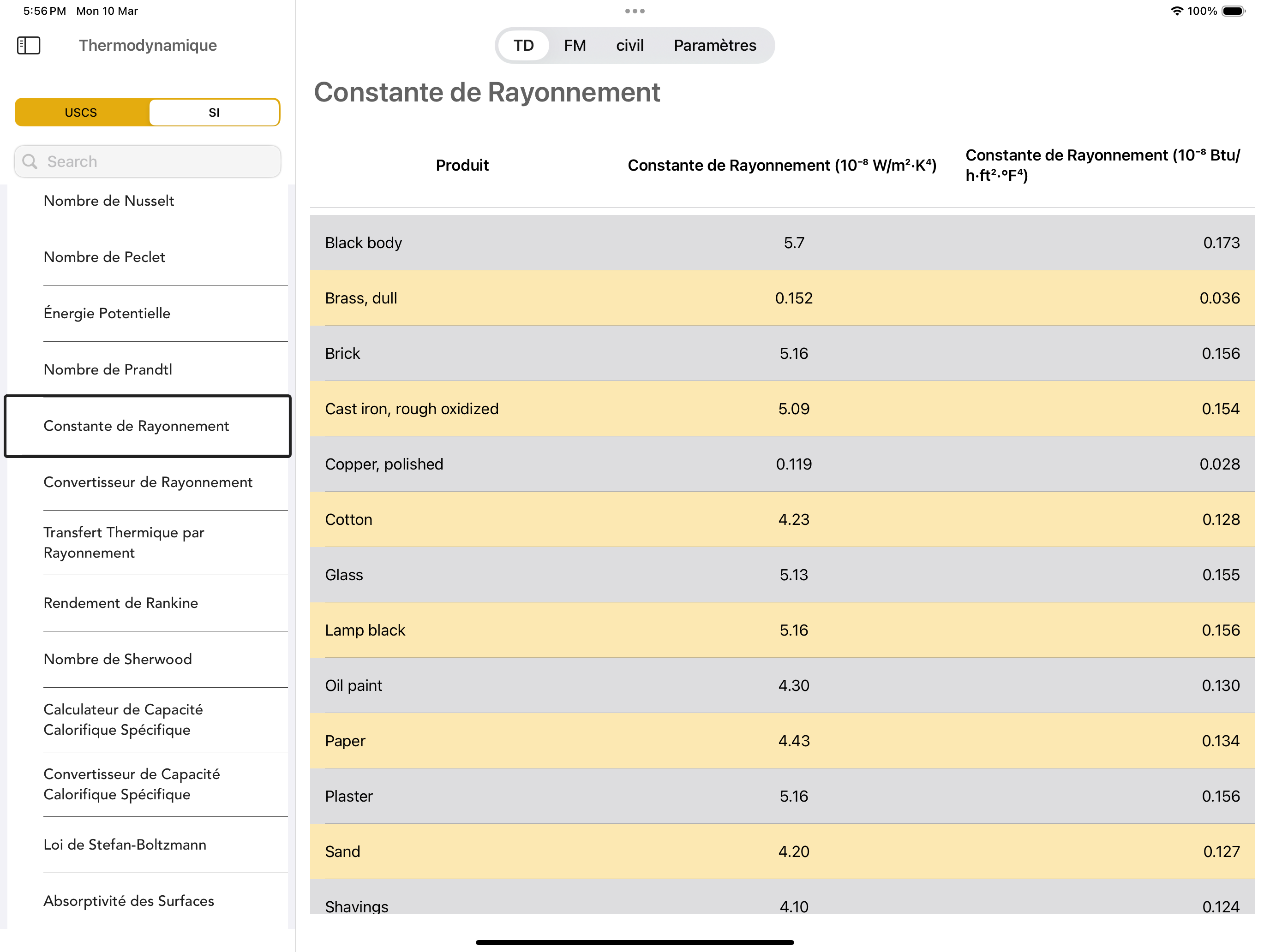
Task: Click Glass value 5.13
Action: click(794, 575)
